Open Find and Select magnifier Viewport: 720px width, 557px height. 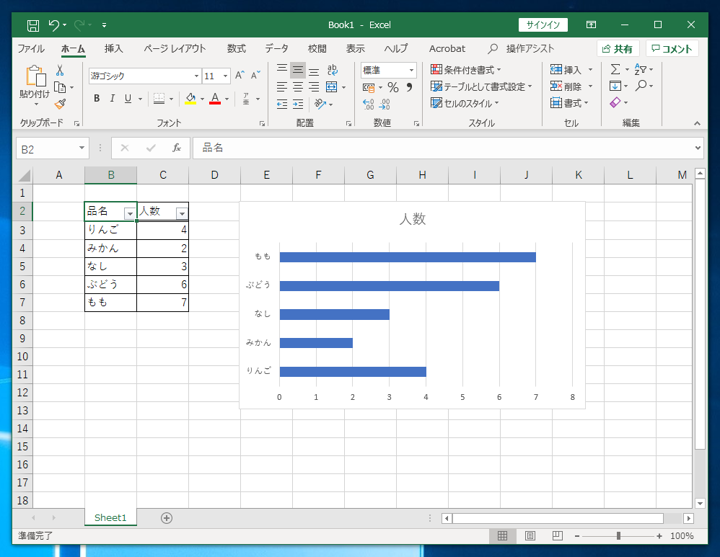[641, 85]
